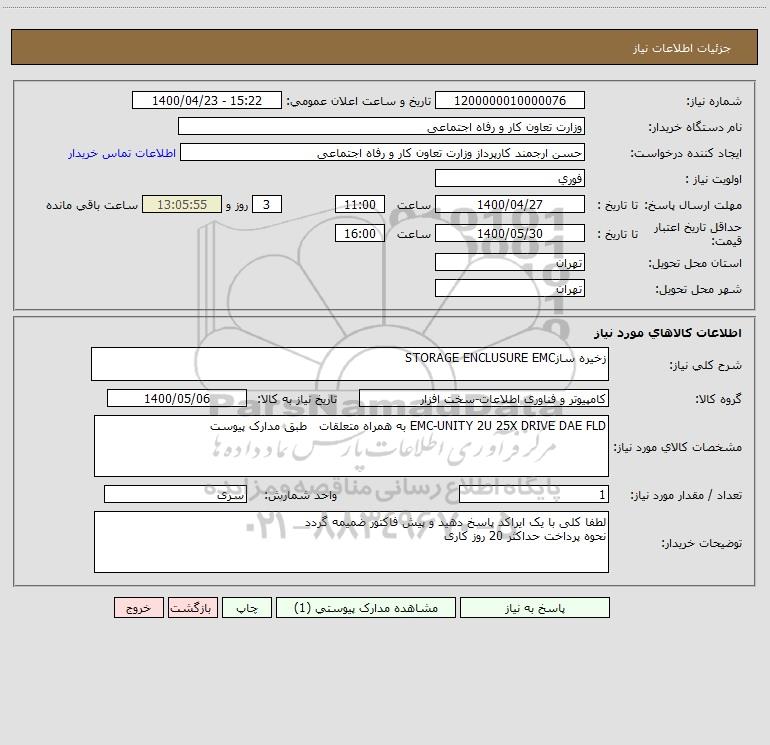Image resolution: width=770 pixels, height=745 pixels.
Task: Click the goods group field کامپیوتر و فناوری اطلاعات
Action: point(484,398)
